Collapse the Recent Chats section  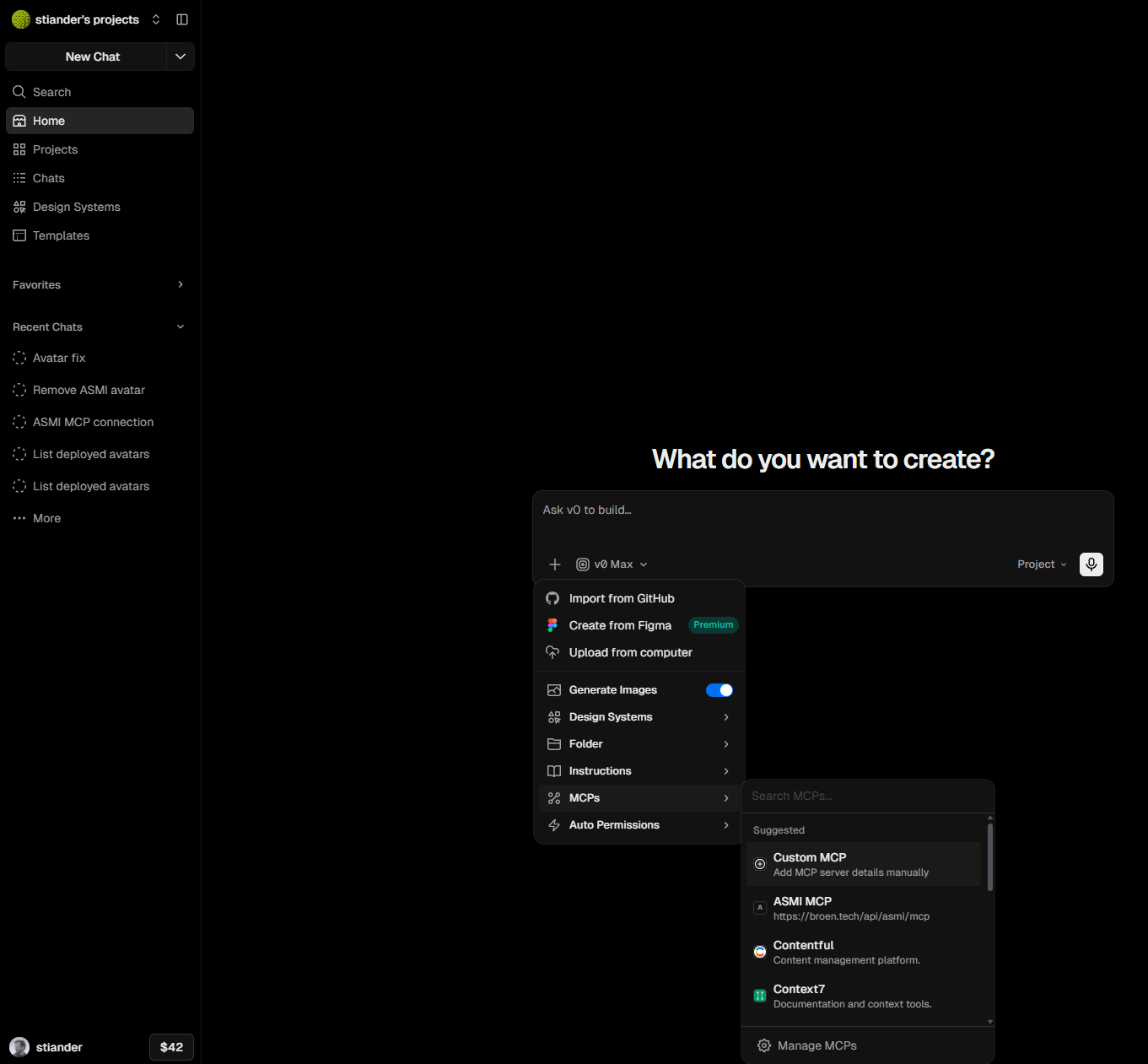[x=181, y=327]
